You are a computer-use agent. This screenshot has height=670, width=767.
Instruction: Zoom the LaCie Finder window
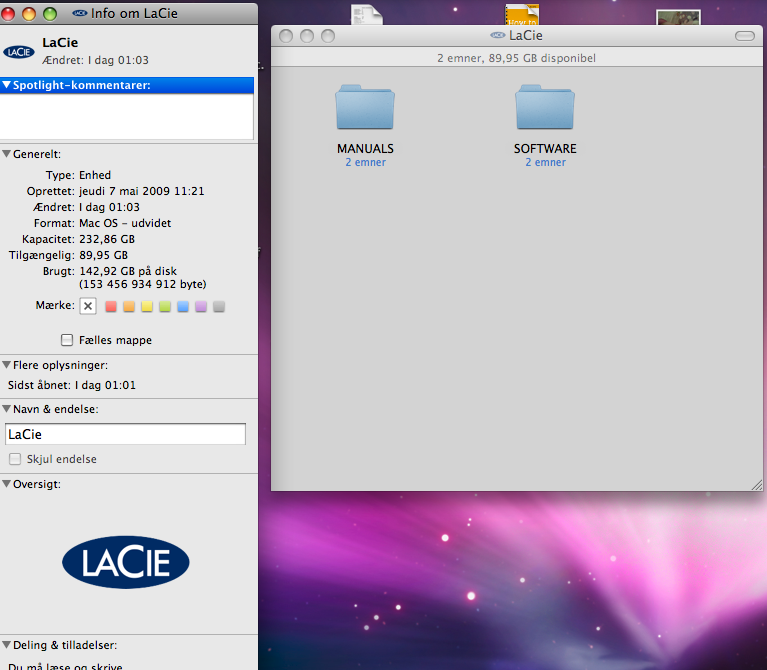pos(328,36)
